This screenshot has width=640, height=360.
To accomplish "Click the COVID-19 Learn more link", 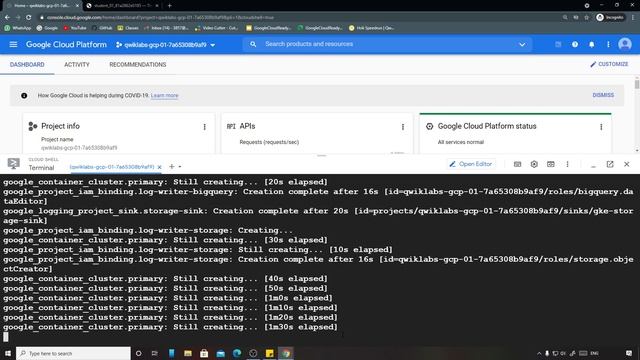I will pos(164,96).
